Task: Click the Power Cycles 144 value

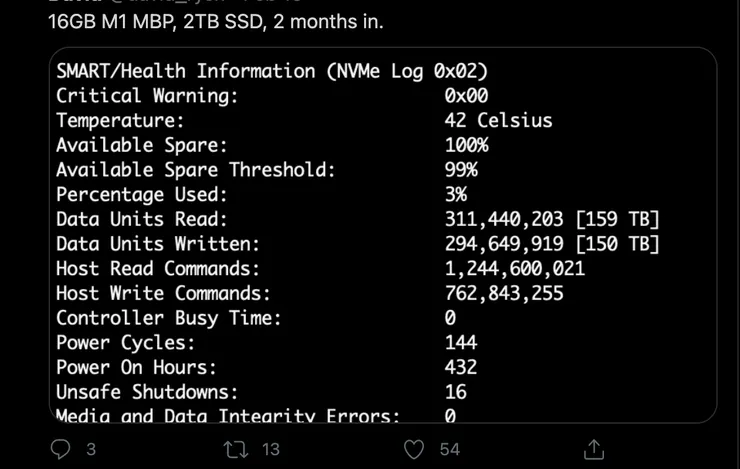Action: [461, 343]
